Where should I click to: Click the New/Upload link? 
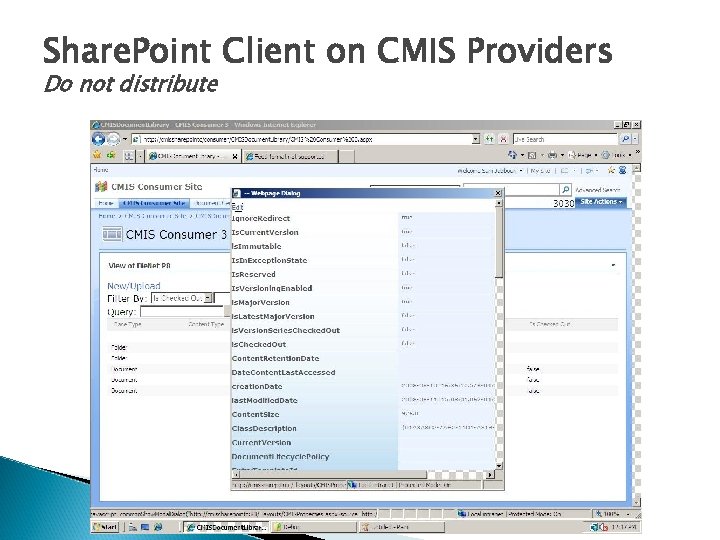pos(134,286)
